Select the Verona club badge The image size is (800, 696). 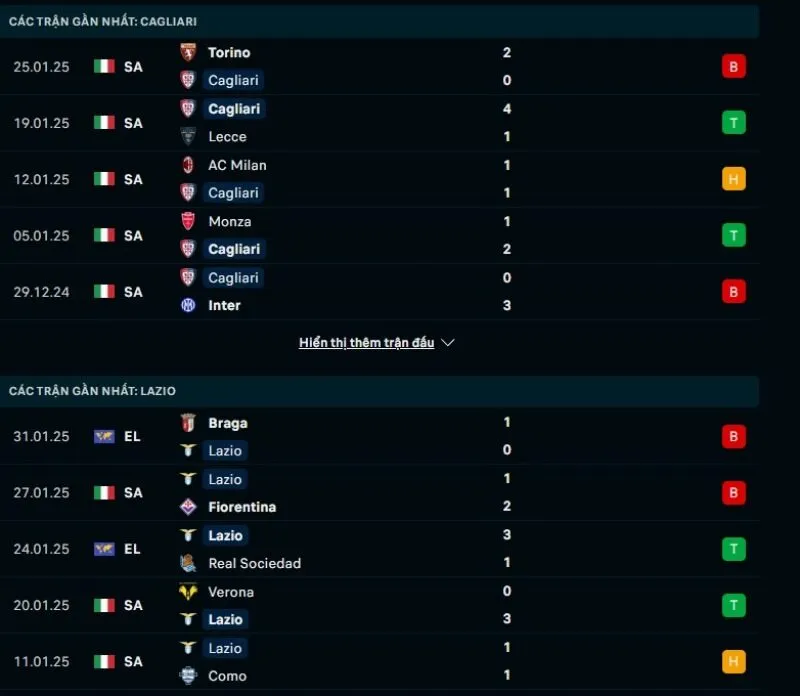click(188, 592)
